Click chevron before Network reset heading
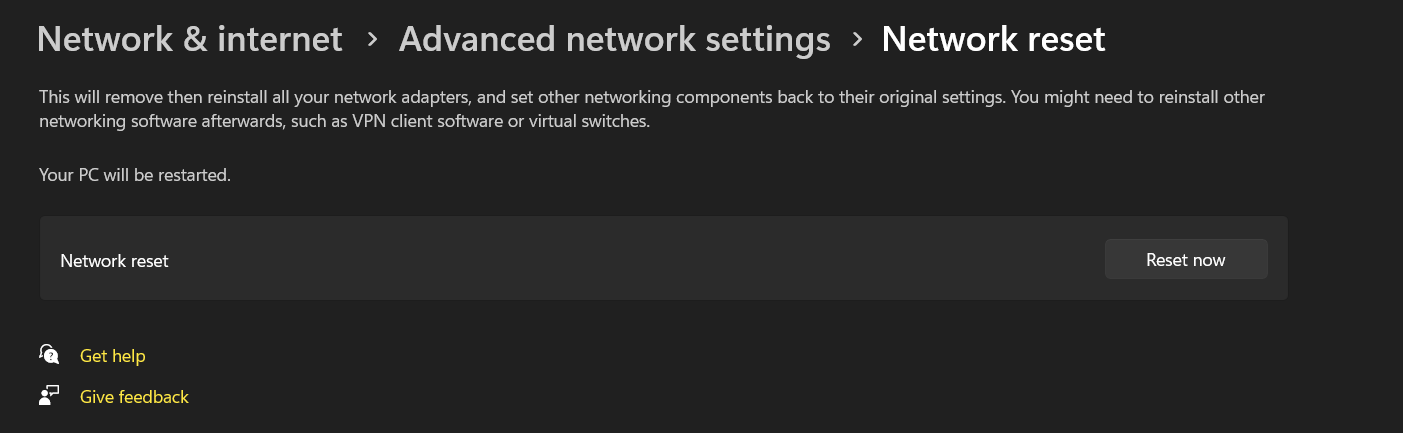The image size is (1403, 433). [857, 39]
